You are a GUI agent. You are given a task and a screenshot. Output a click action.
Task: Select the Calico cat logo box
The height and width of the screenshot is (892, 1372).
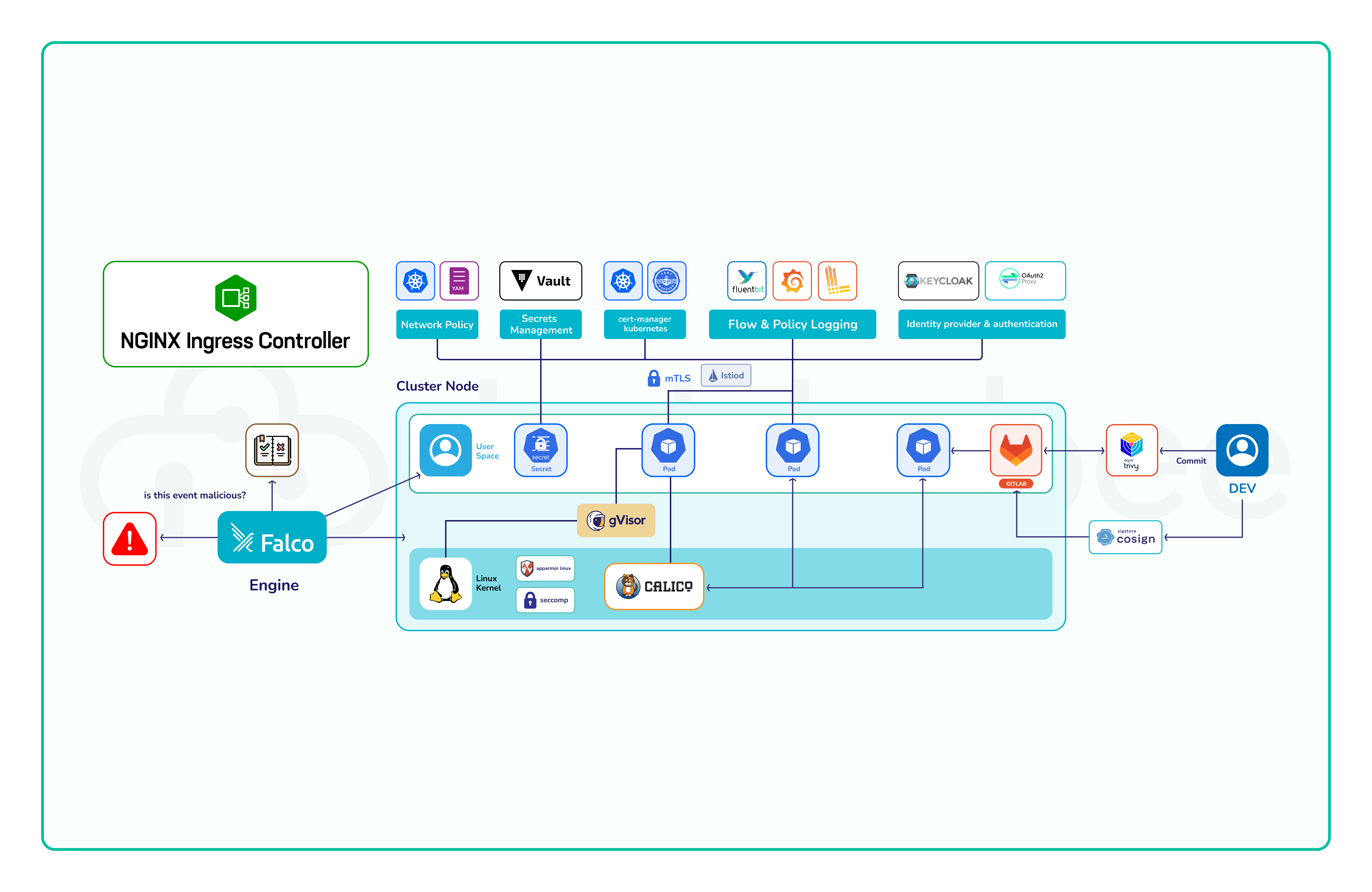[654, 586]
